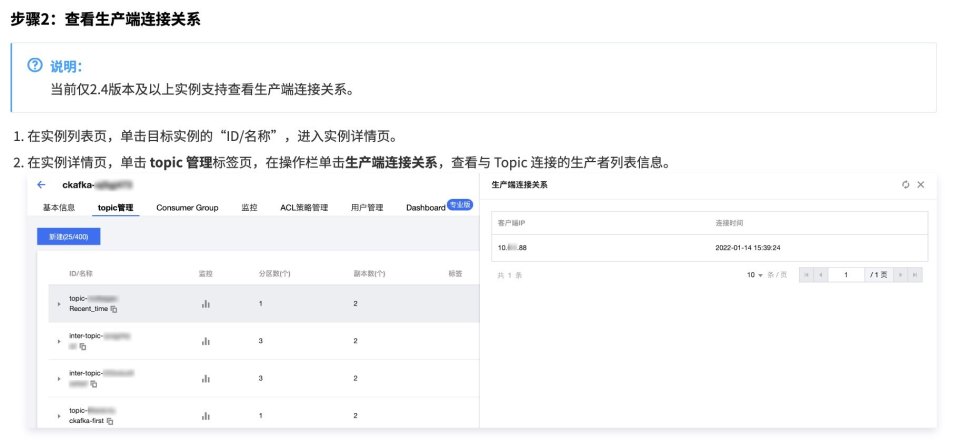The image size is (960, 443).
Task: Copy the Recent_time topic name
Action: point(113,309)
